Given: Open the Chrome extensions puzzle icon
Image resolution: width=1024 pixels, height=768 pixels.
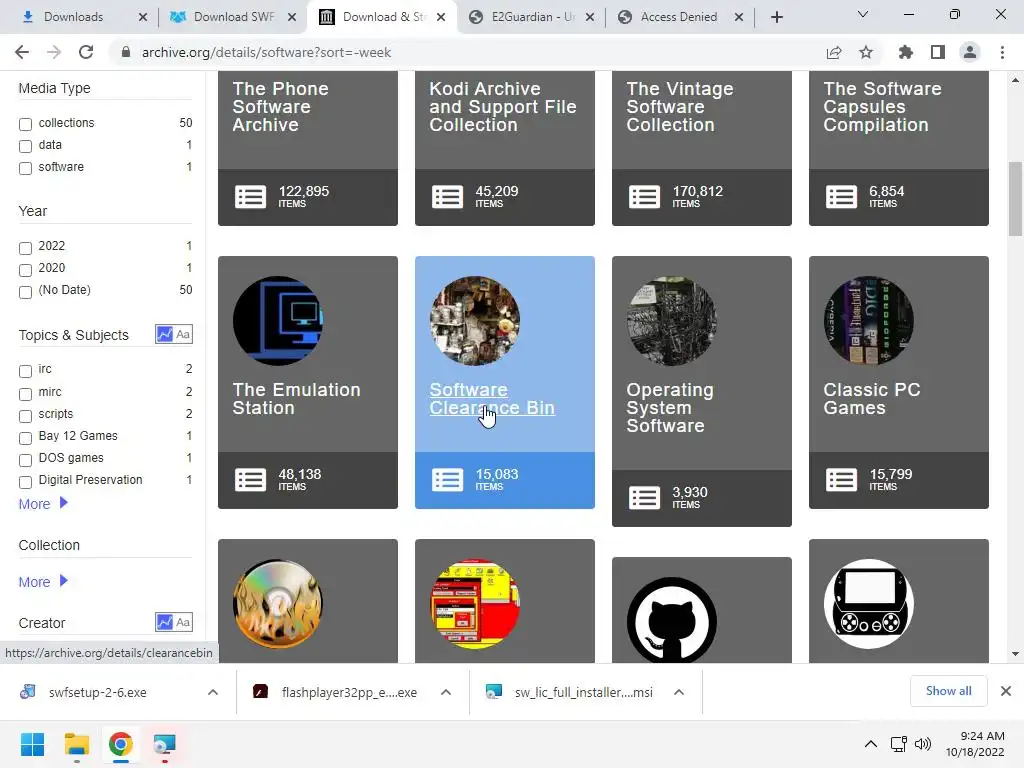Looking at the screenshot, I should pyautogui.click(x=906, y=52).
